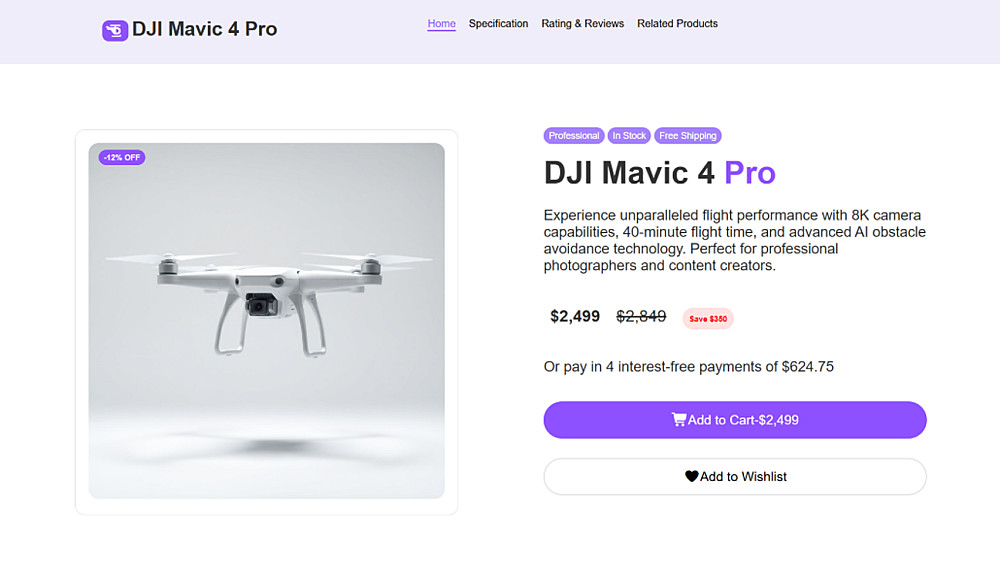Add the product to Wishlist
1000x575 pixels.
click(x=735, y=476)
